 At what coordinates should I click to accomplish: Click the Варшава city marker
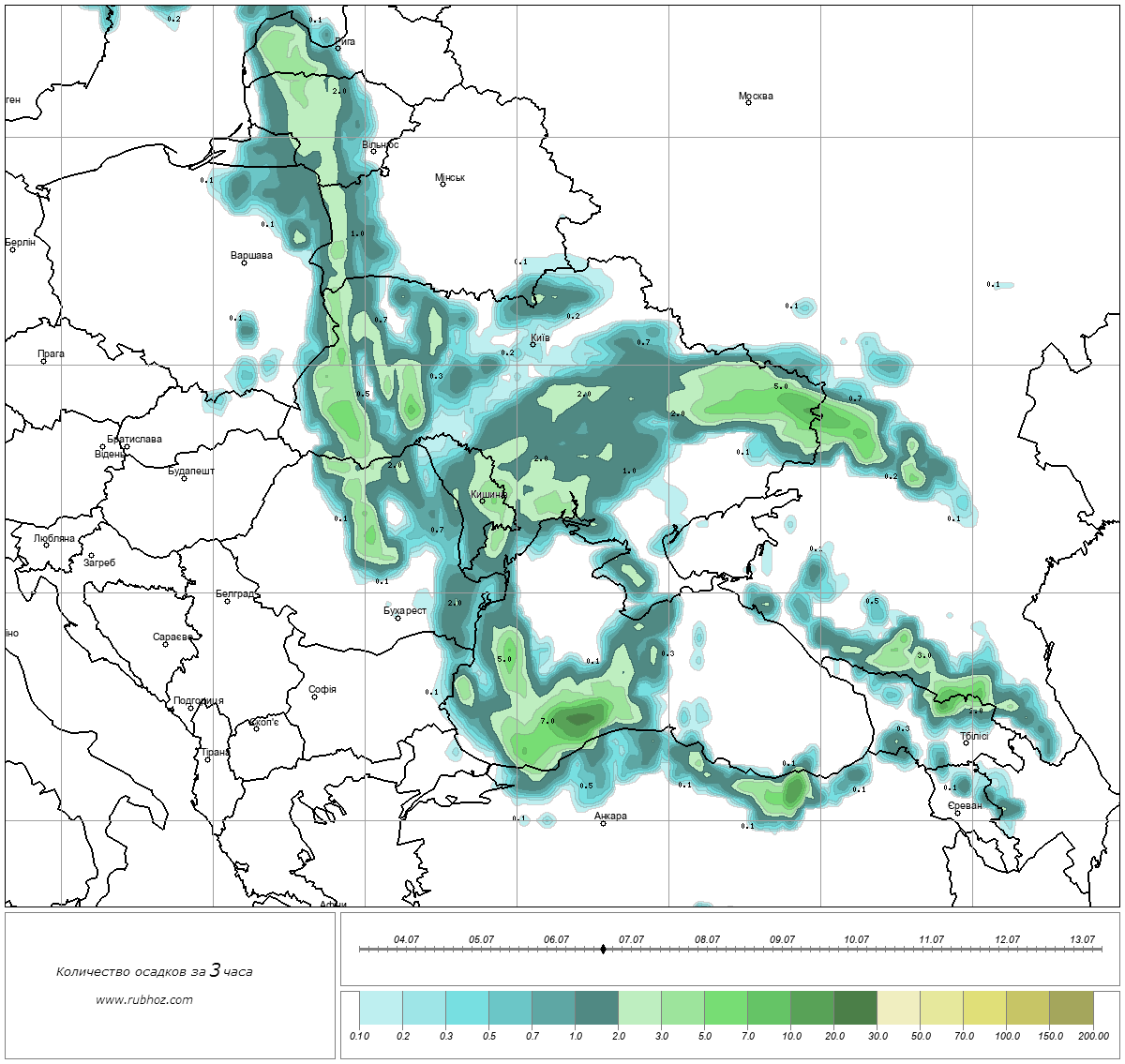(244, 262)
